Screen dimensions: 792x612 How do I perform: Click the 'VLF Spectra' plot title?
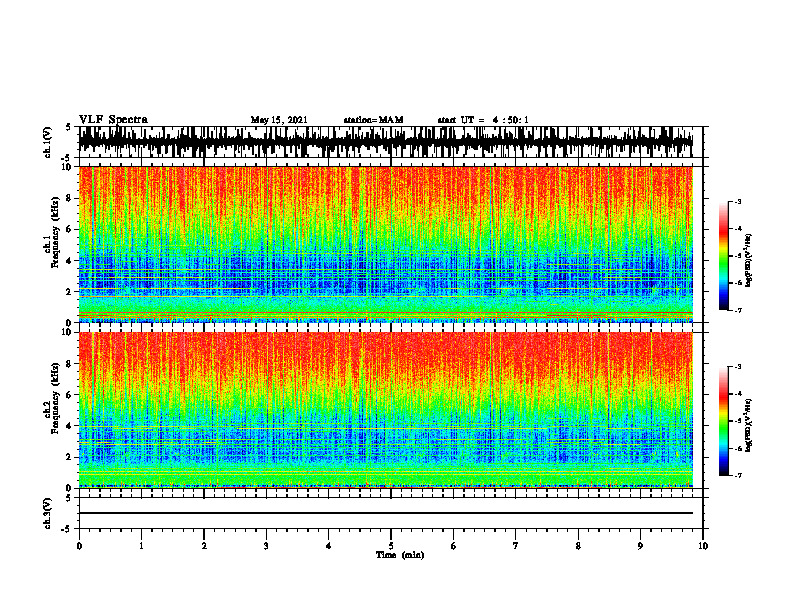point(113,120)
